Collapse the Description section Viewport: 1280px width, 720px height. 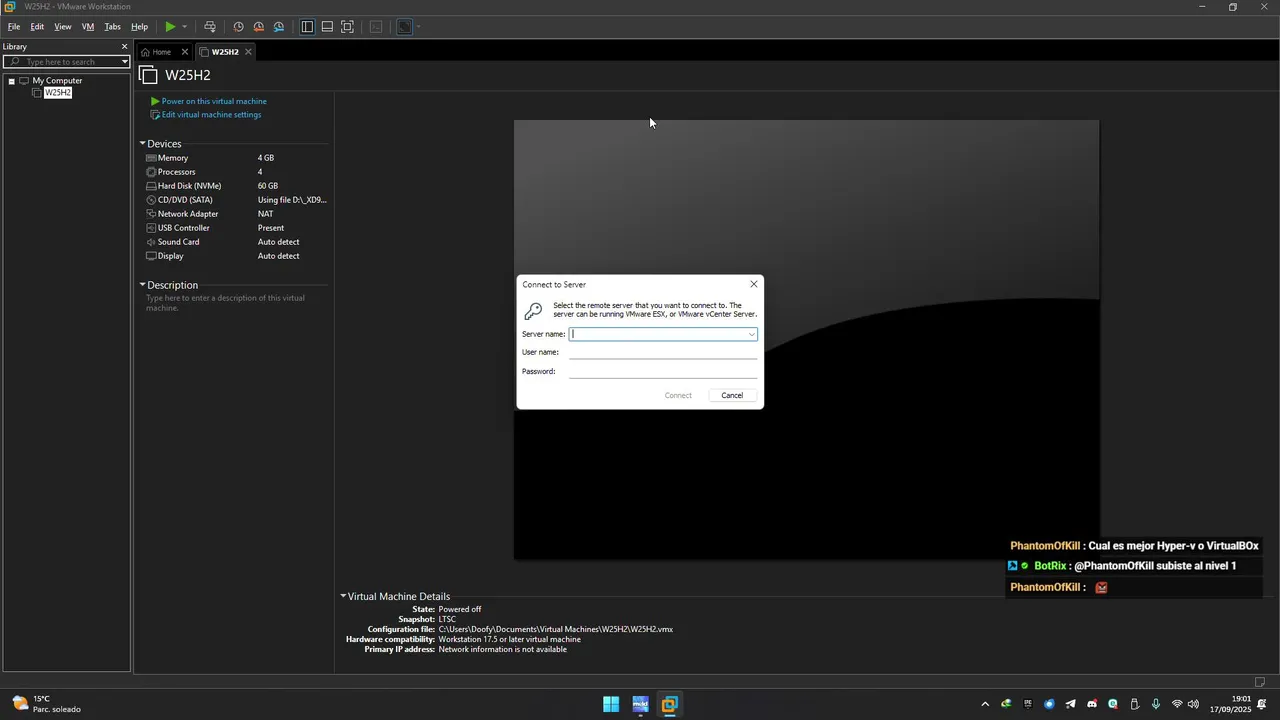click(x=143, y=285)
